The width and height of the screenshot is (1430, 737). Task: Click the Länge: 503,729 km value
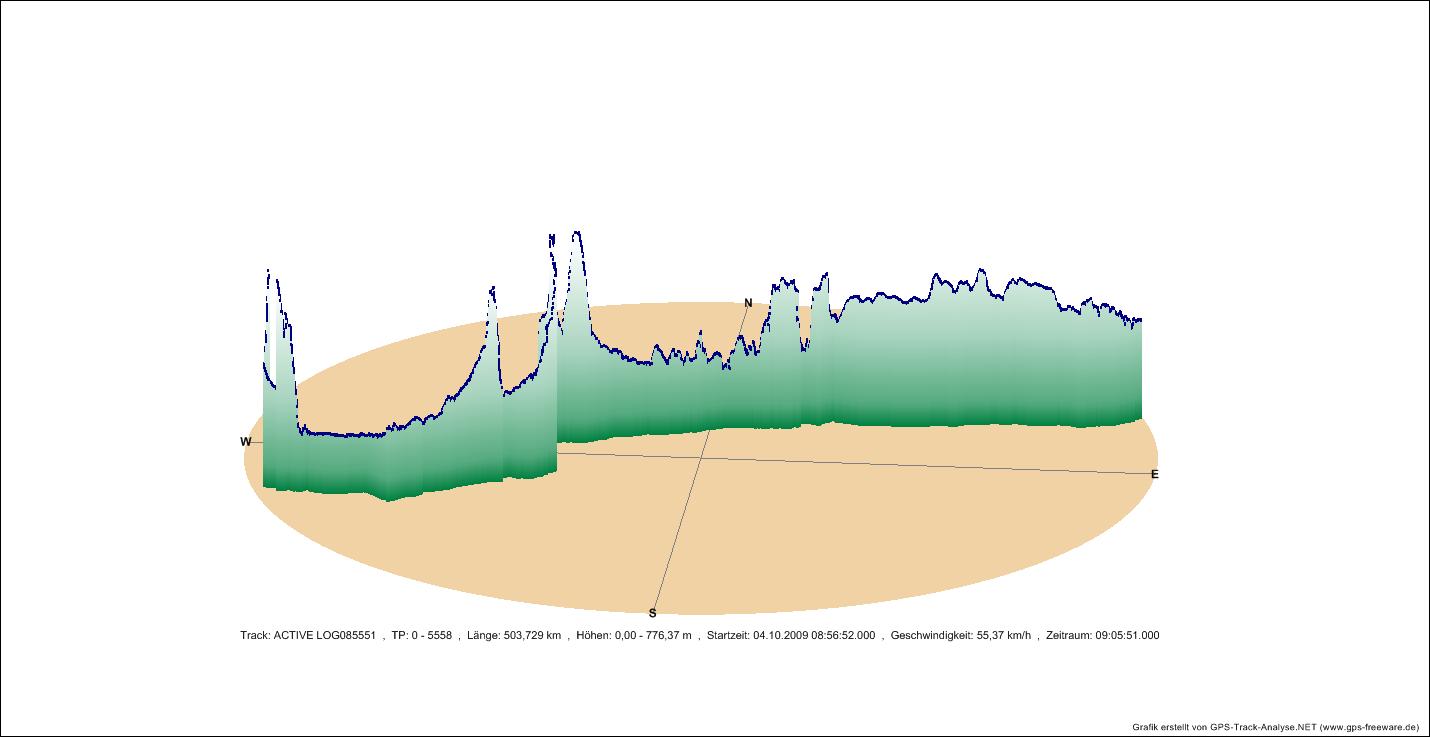point(514,635)
